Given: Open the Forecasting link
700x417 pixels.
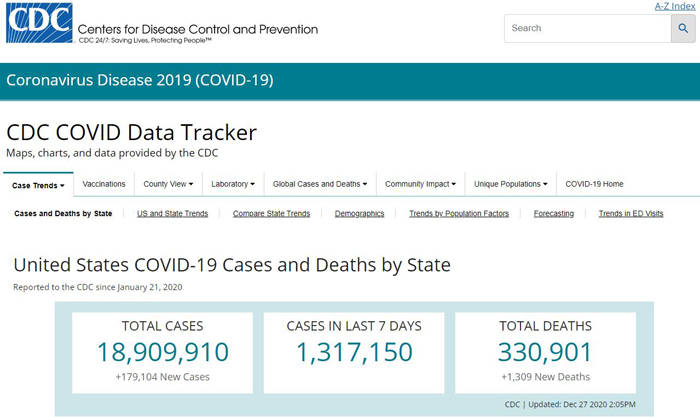Looking at the screenshot, I should click(x=554, y=213).
